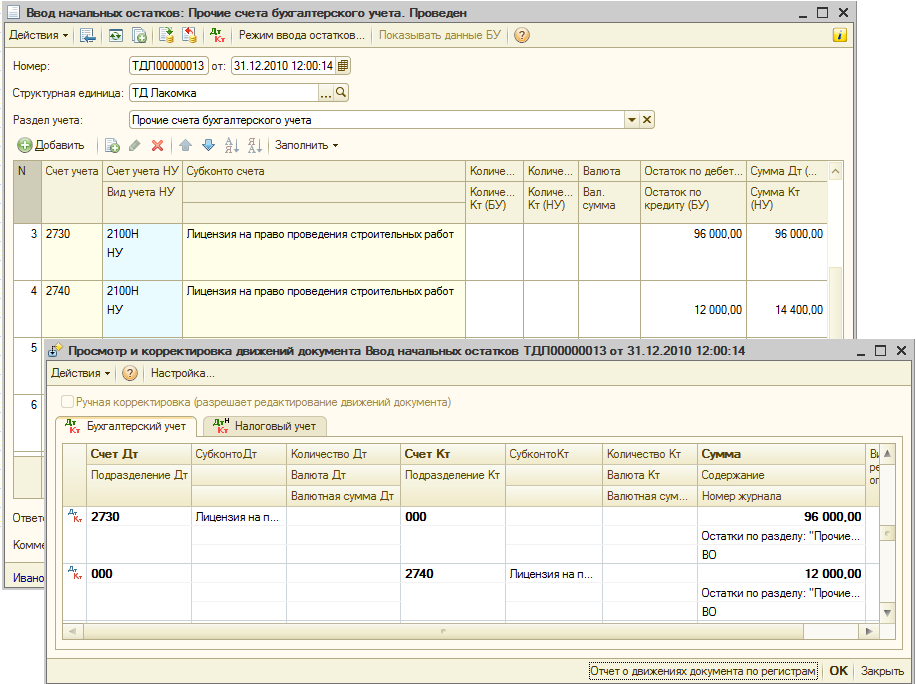This screenshot has height=684, width=916.
Task: Move row down with blue arrow icon
Action: [x=208, y=145]
